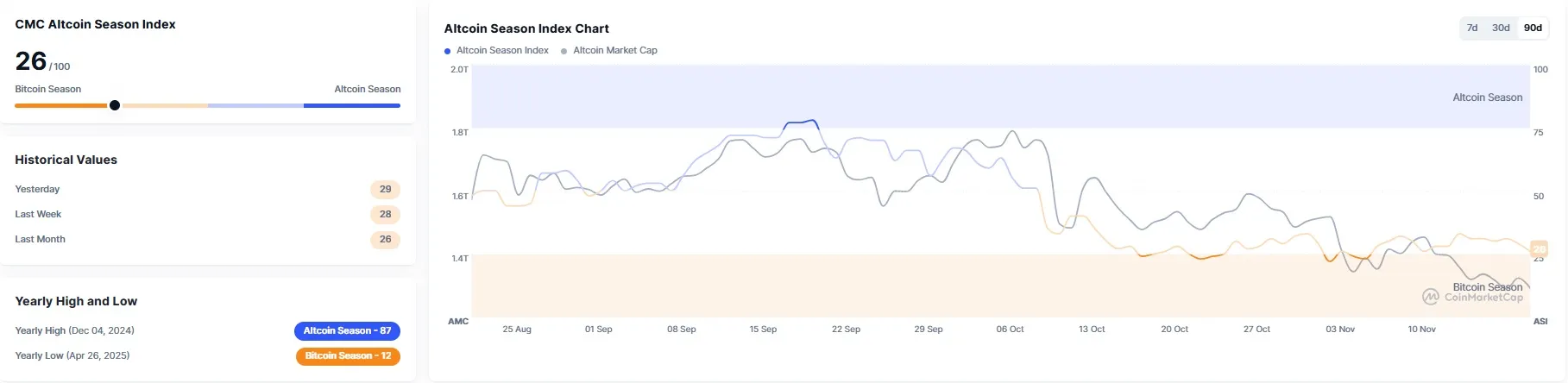Click the blue Altcoin Season slider segment
1568x383 pixels.
point(351,105)
